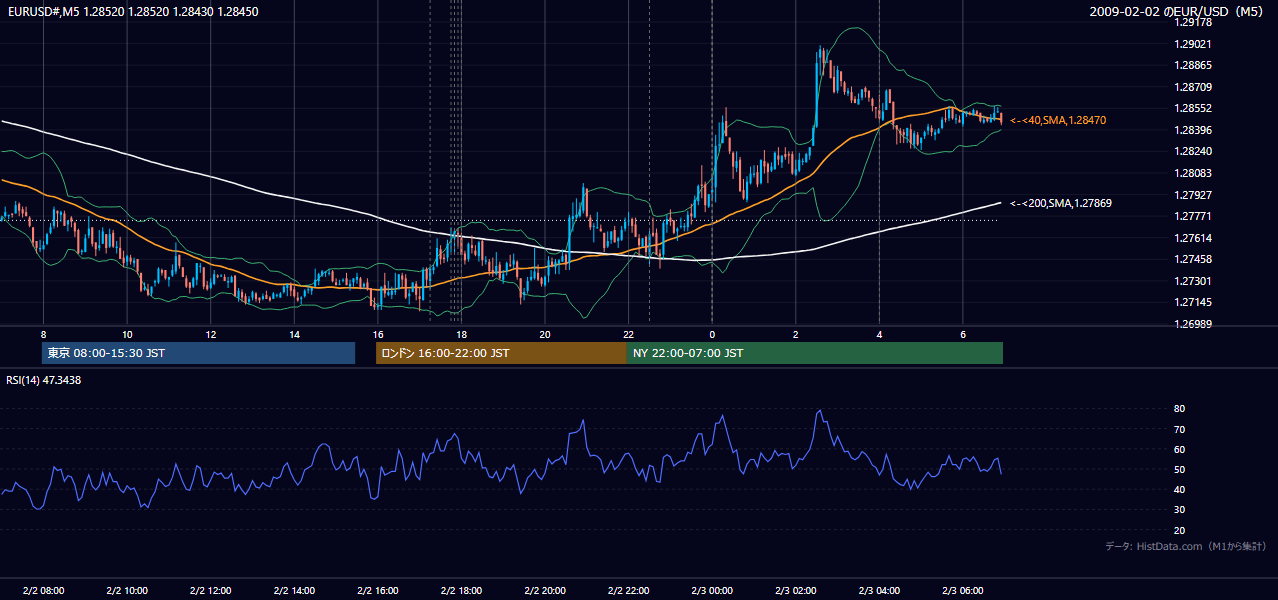Click price axis value 1.28865
Screen dimensions: 1278x600
click(1194, 65)
